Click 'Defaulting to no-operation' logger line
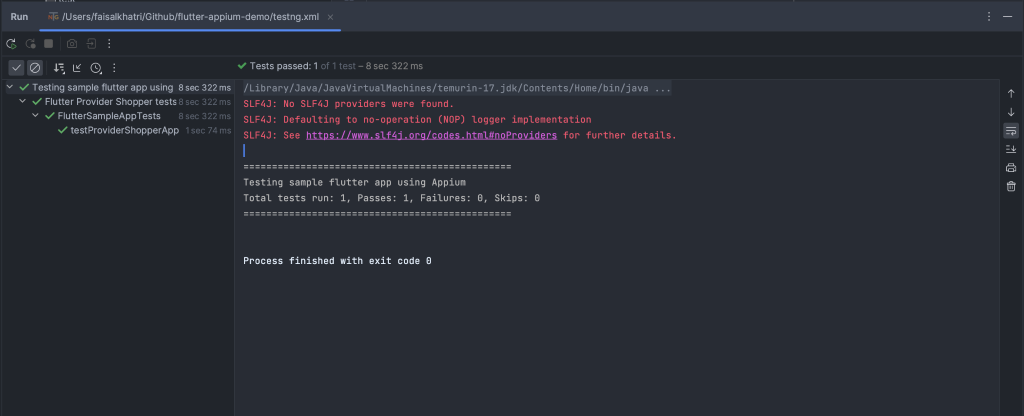Image resolution: width=1024 pixels, height=416 pixels. pyautogui.click(x=417, y=120)
